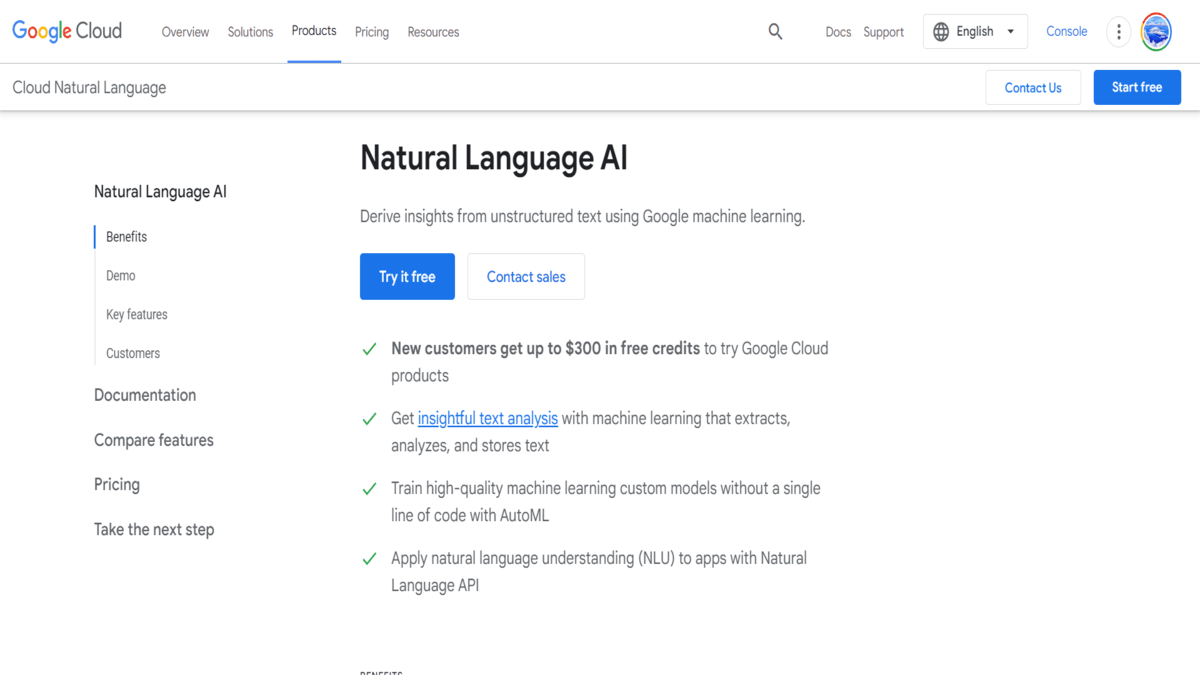
Task: Open the user account avatar
Action: point(1156,32)
